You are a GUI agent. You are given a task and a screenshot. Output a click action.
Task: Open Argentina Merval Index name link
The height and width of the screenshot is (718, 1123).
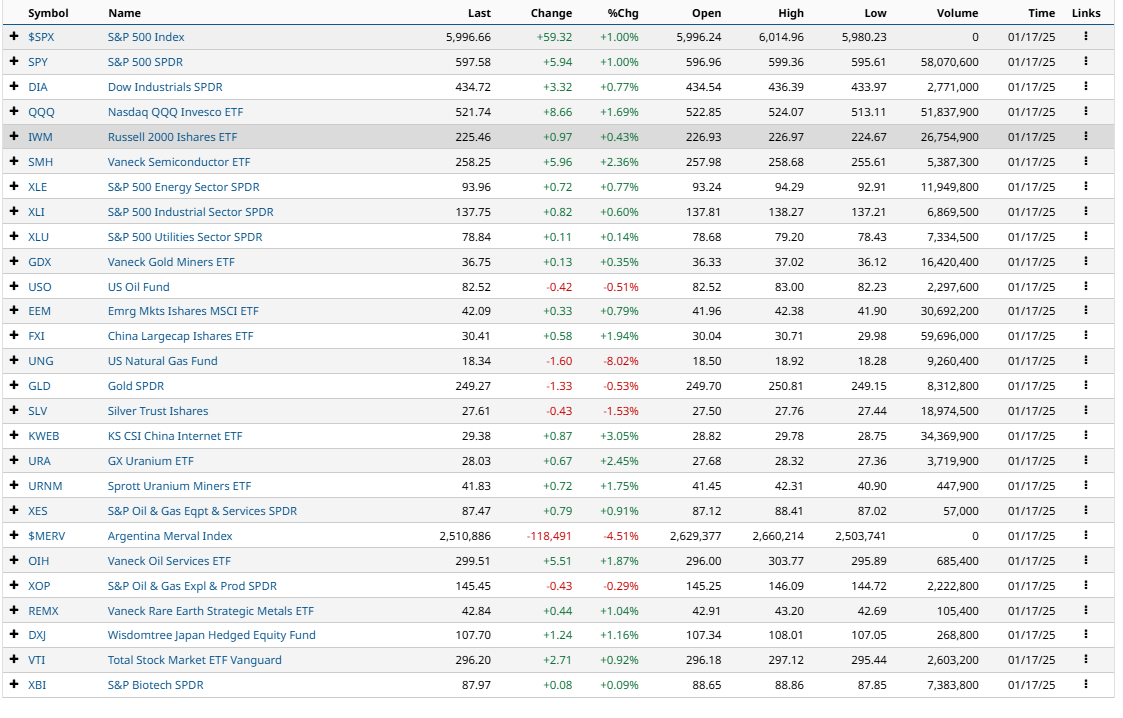tap(169, 536)
